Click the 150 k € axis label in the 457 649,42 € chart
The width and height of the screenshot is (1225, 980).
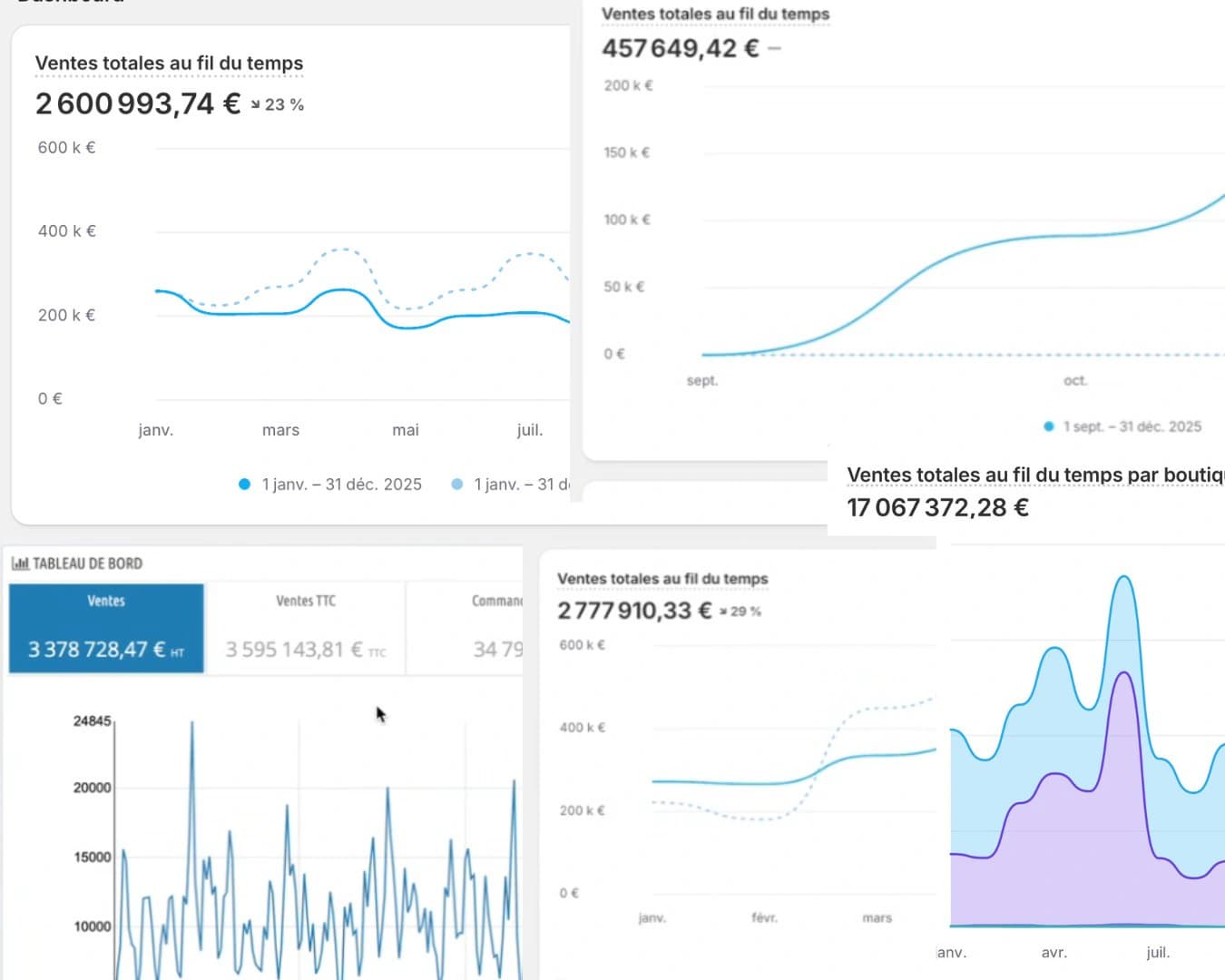click(627, 152)
